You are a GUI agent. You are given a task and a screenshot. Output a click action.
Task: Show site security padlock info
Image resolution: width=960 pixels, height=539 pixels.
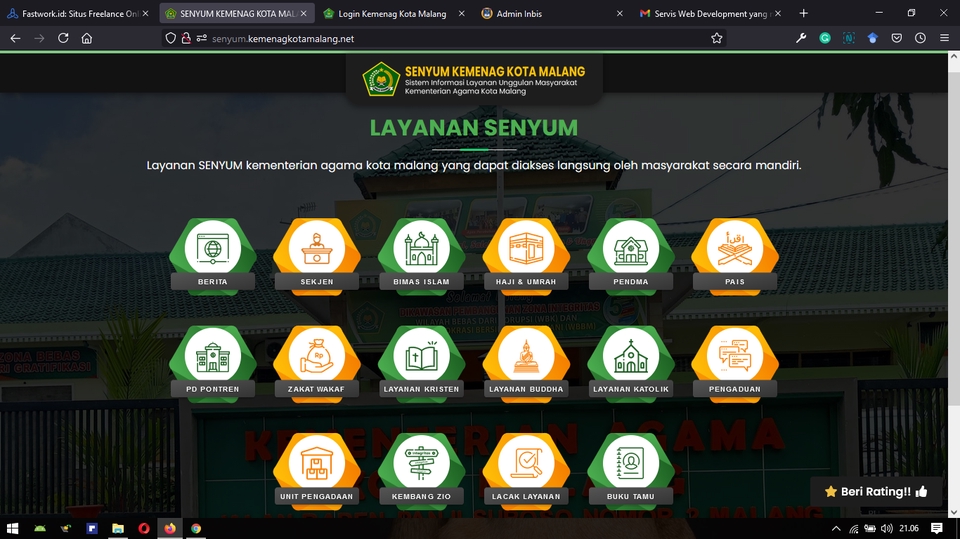click(186, 38)
